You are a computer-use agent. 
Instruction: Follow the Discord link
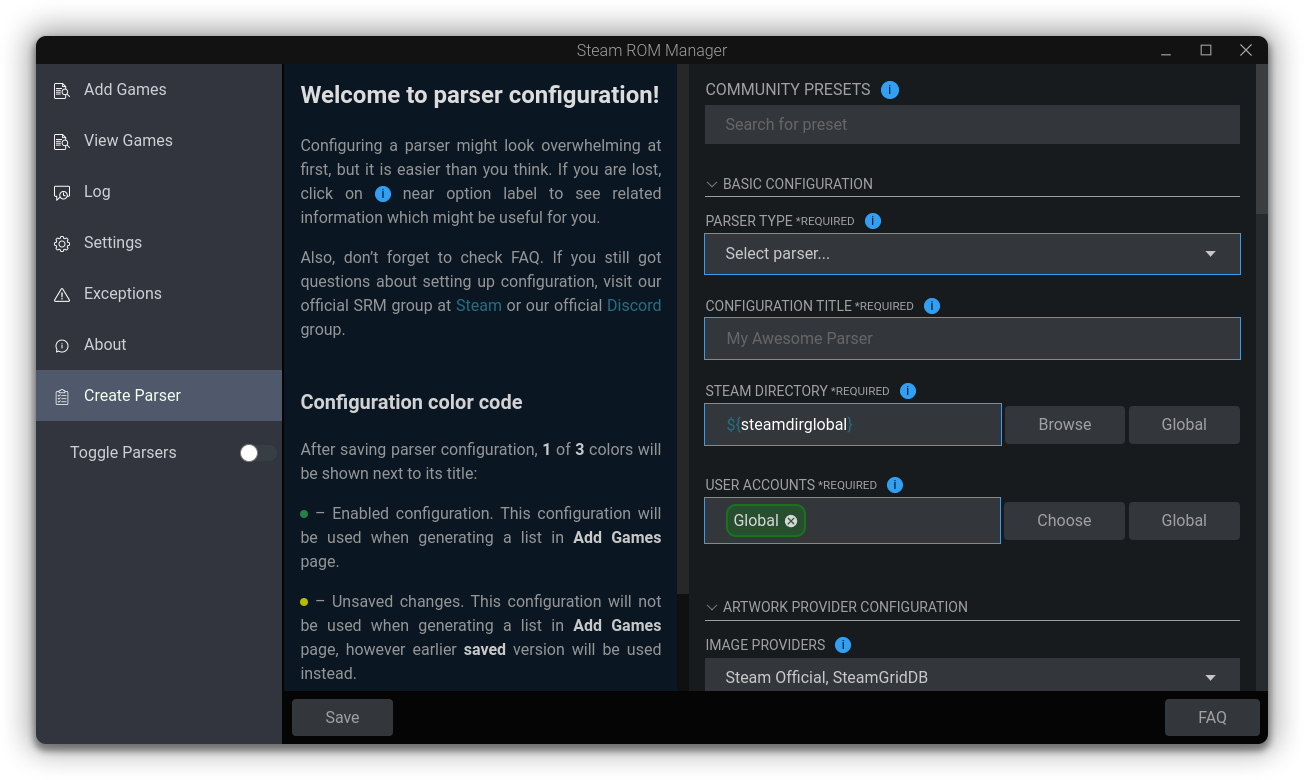pyautogui.click(x=634, y=306)
